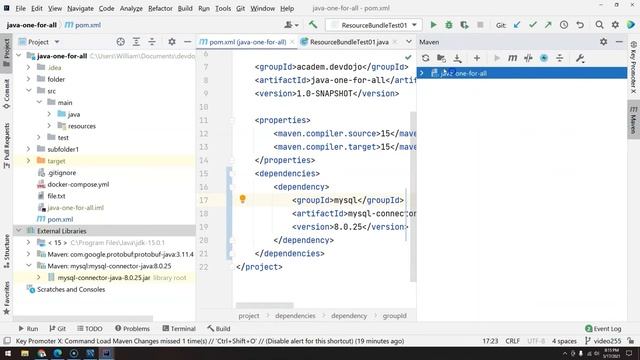
Task: Run ResourceBundleTest01 with green play button
Action: pyautogui.click(x=433, y=25)
